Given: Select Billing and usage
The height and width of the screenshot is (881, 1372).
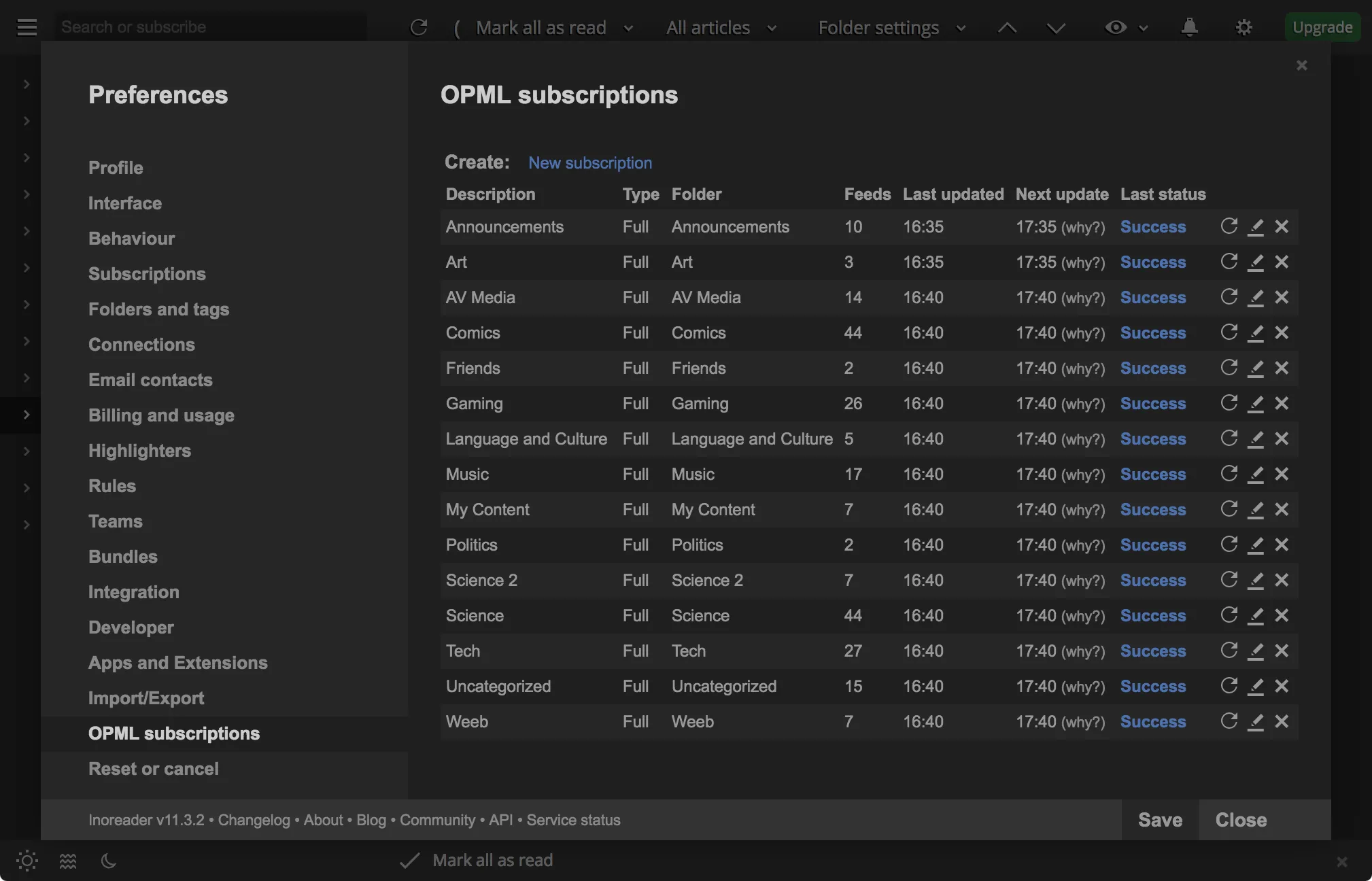Looking at the screenshot, I should 161,415.
